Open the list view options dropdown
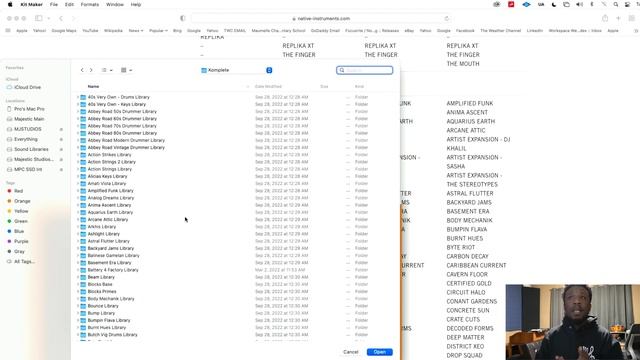Viewport: 640px width, 360px height. click(x=107, y=70)
